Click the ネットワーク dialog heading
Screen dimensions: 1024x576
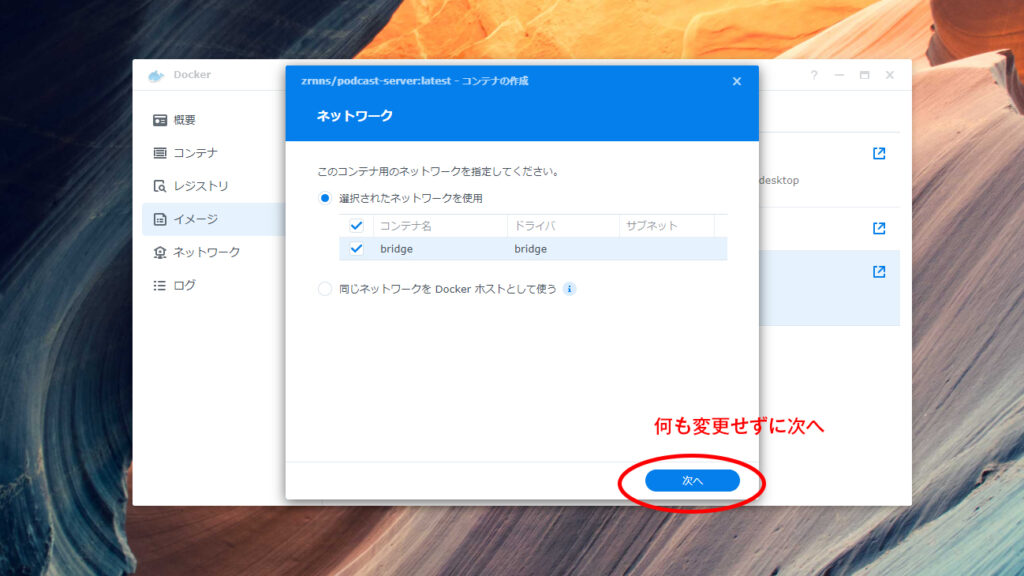click(355, 116)
